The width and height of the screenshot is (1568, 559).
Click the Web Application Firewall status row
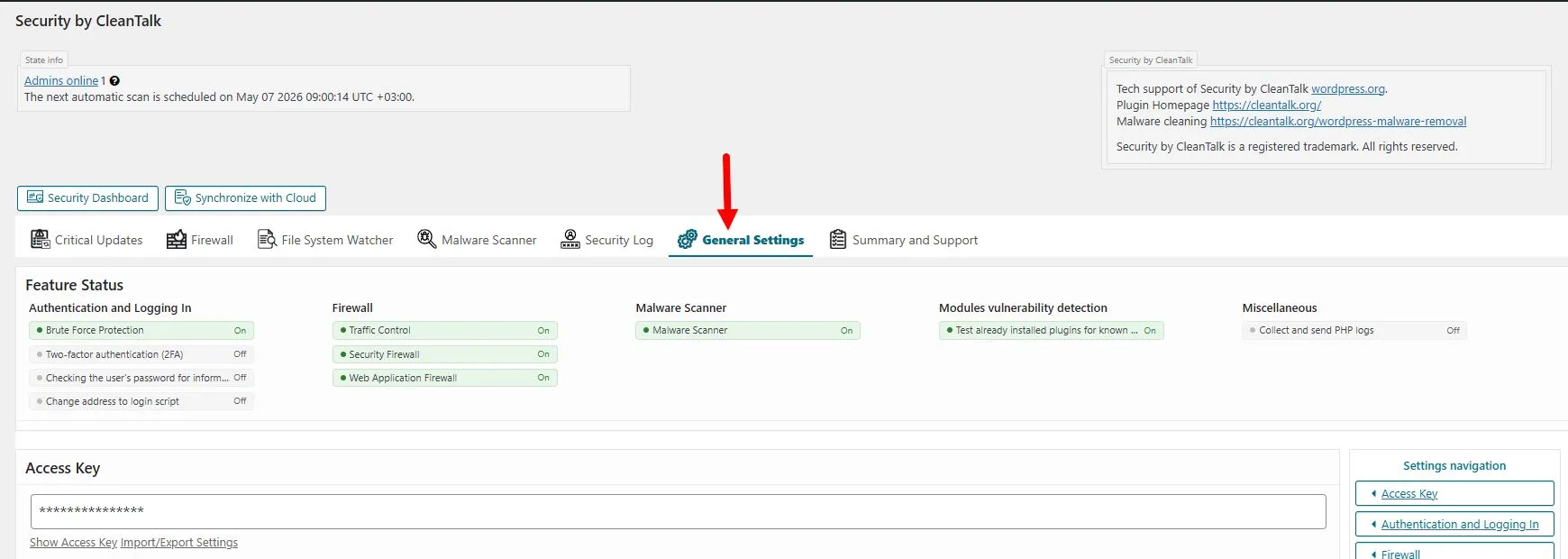(x=445, y=378)
